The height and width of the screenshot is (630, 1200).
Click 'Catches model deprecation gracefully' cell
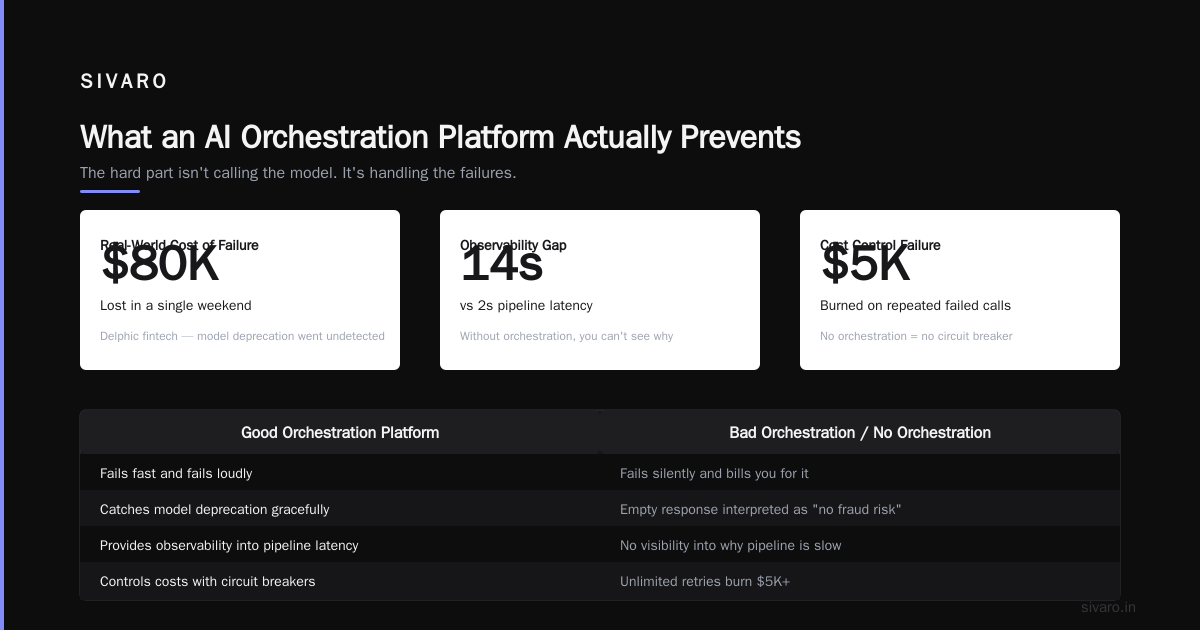[340, 509]
